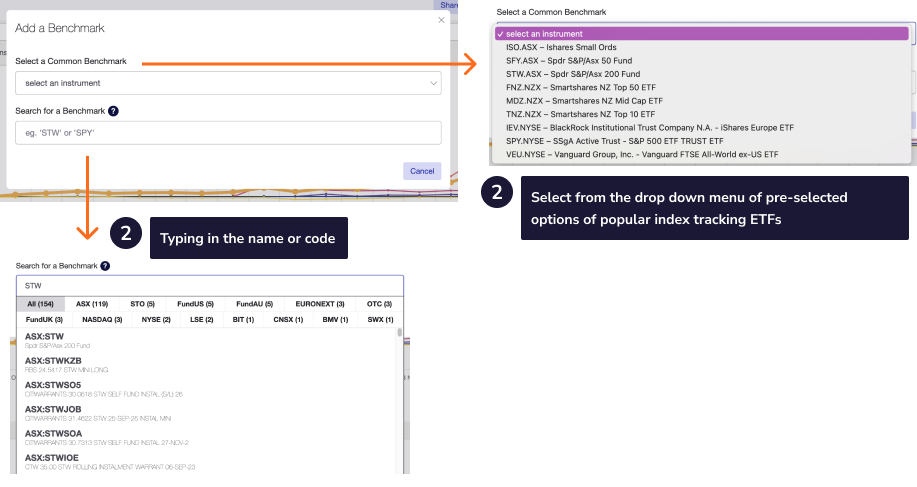This screenshot has width=917, height=487.
Task: Select VEU.NYSE Vanguard FTSE All-World ex-US ETF
Action: tap(701, 155)
